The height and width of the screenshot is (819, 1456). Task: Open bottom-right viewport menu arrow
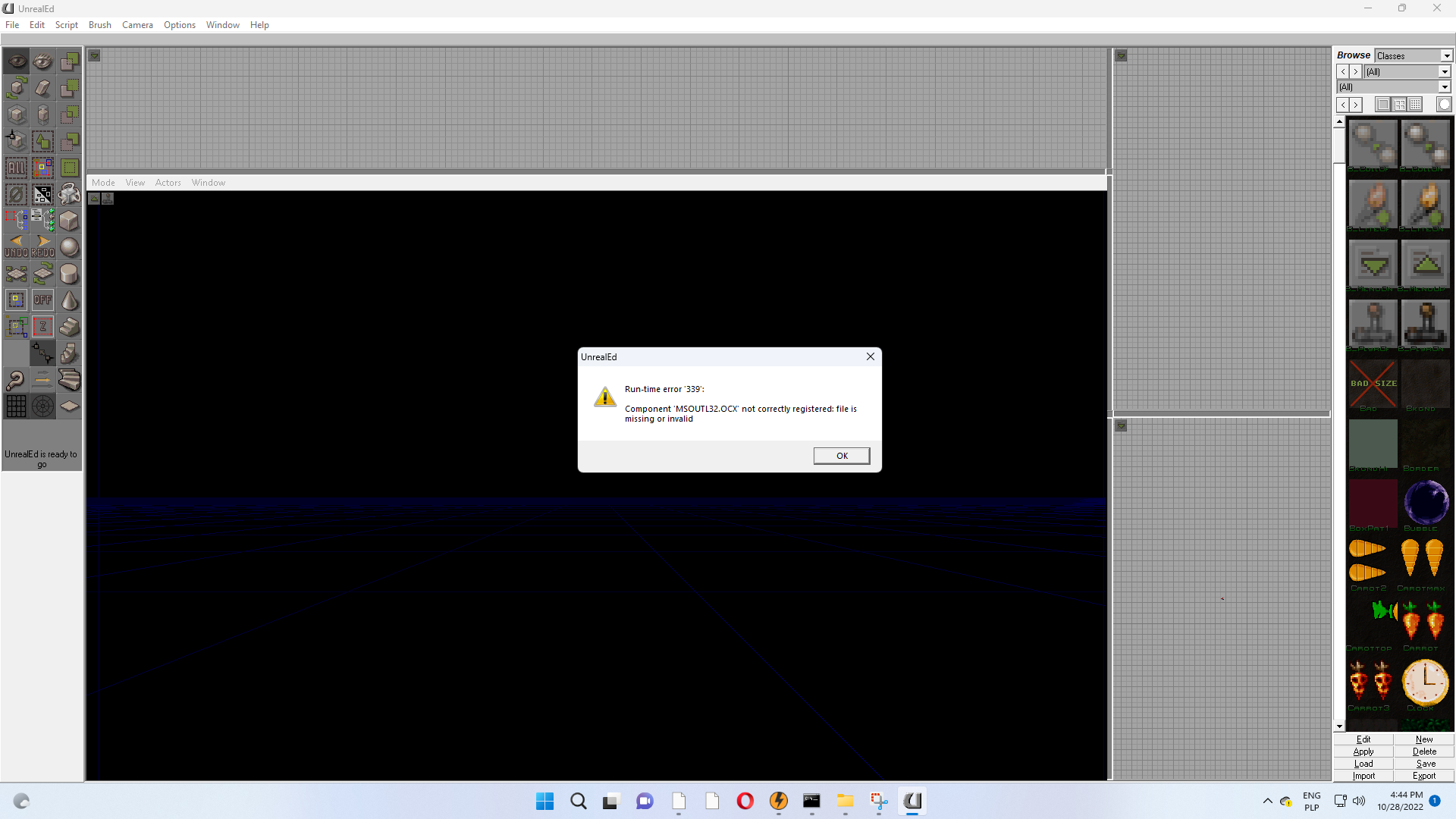[1122, 426]
